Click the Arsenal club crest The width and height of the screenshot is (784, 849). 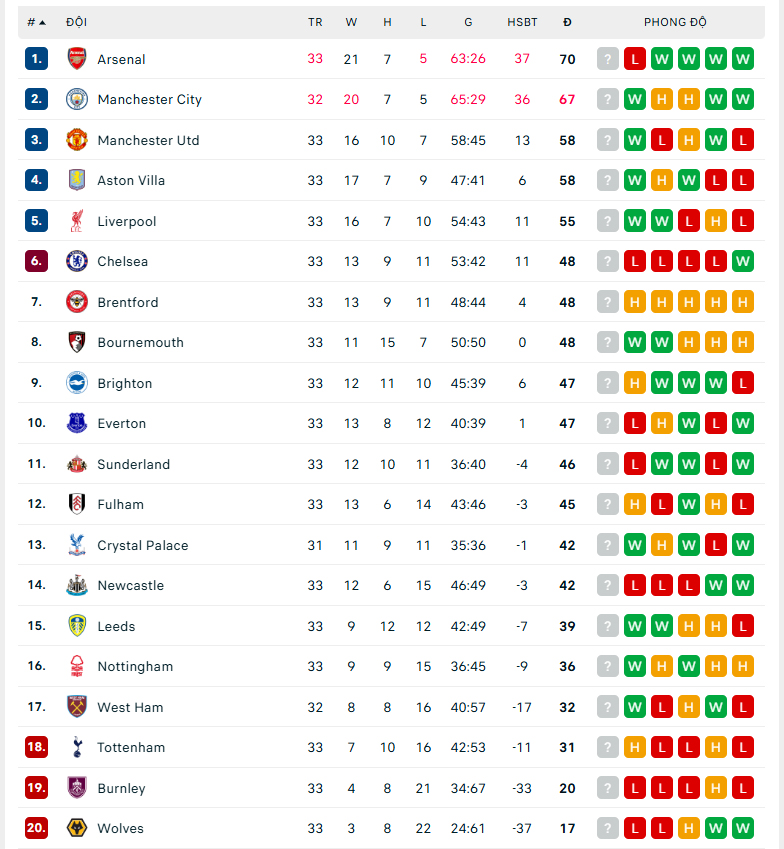coord(78,59)
